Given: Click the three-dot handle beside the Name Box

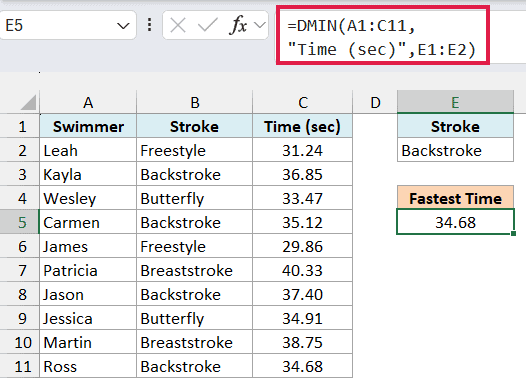Looking at the screenshot, I should [150, 25].
